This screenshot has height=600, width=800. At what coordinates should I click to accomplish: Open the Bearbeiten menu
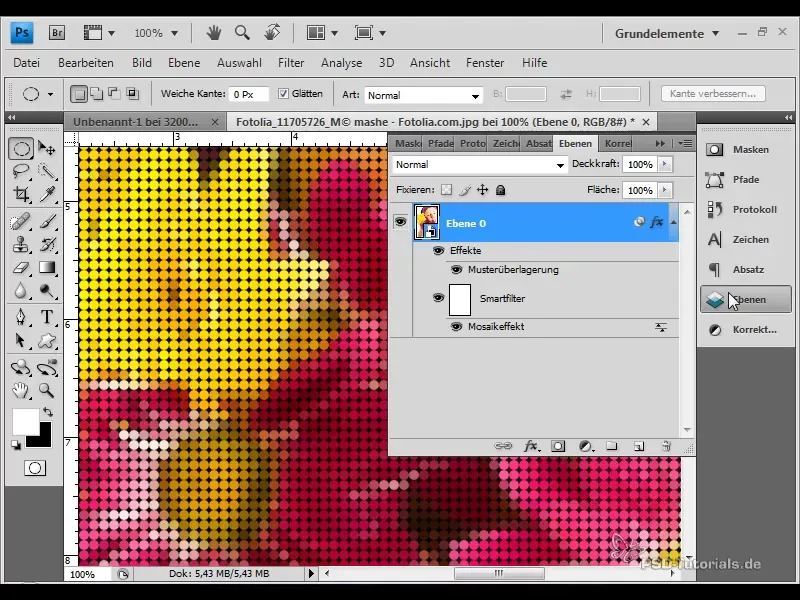point(86,63)
